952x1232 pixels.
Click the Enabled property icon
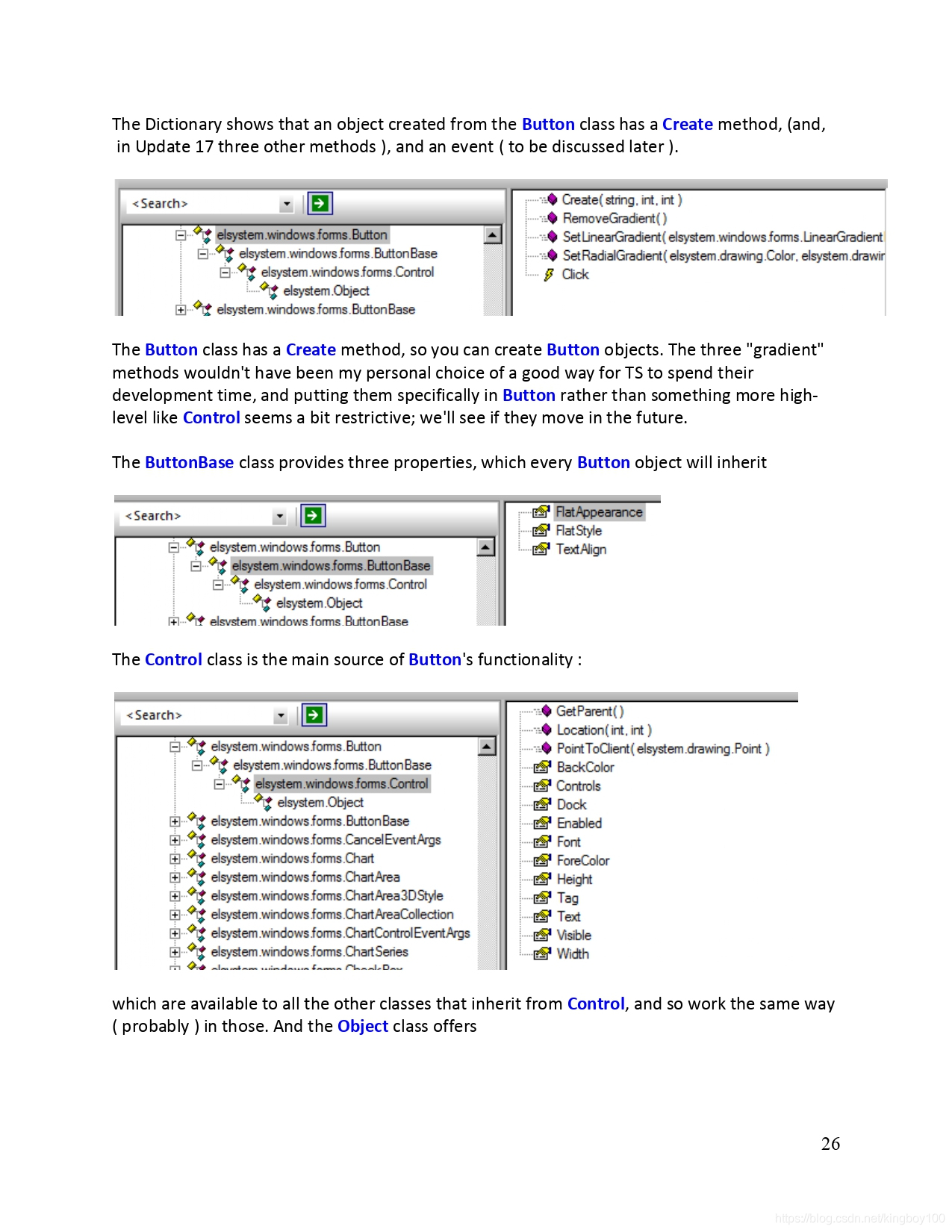click(x=542, y=823)
